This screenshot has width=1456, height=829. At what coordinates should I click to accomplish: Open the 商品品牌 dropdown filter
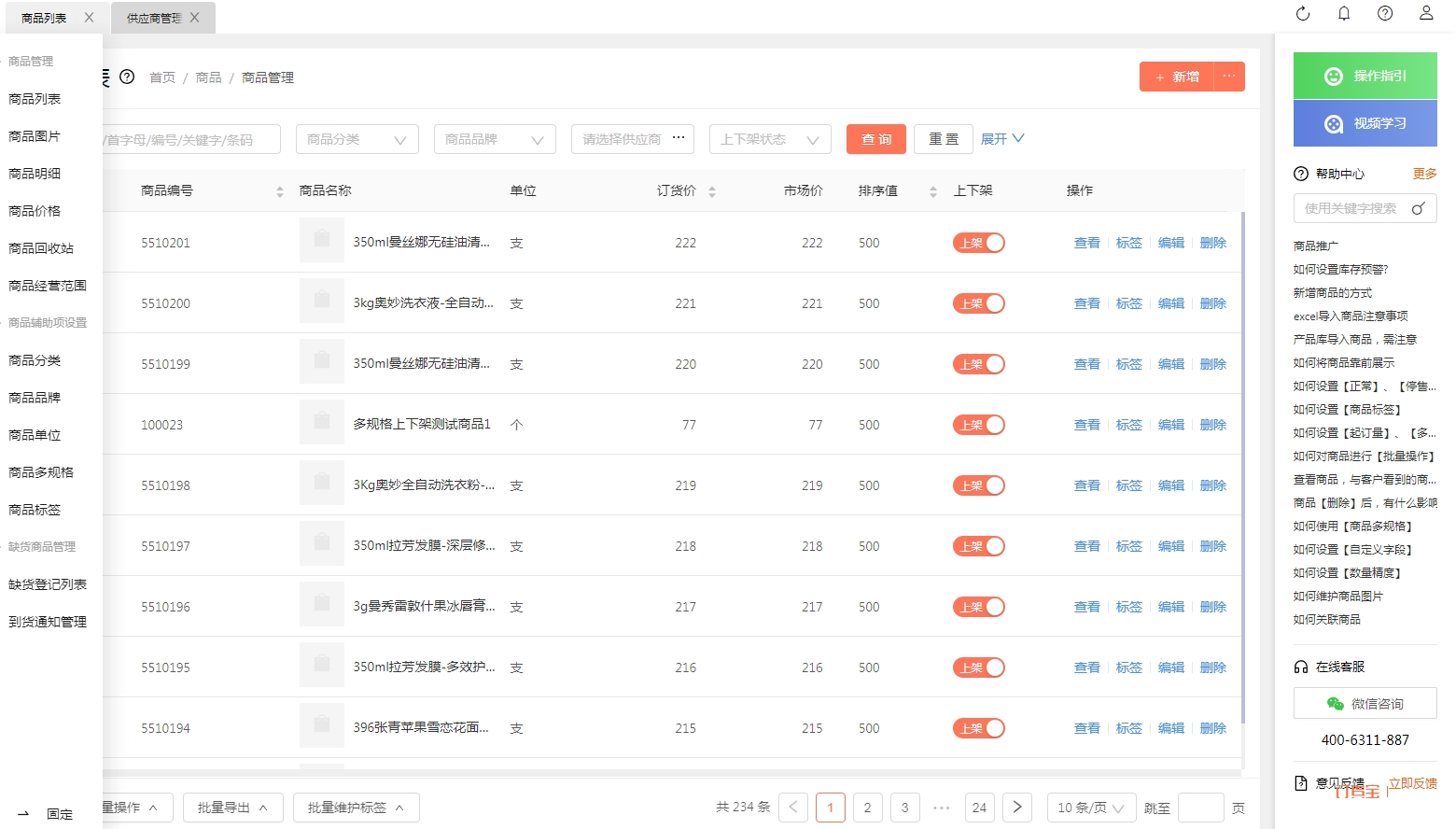point(495,139)
